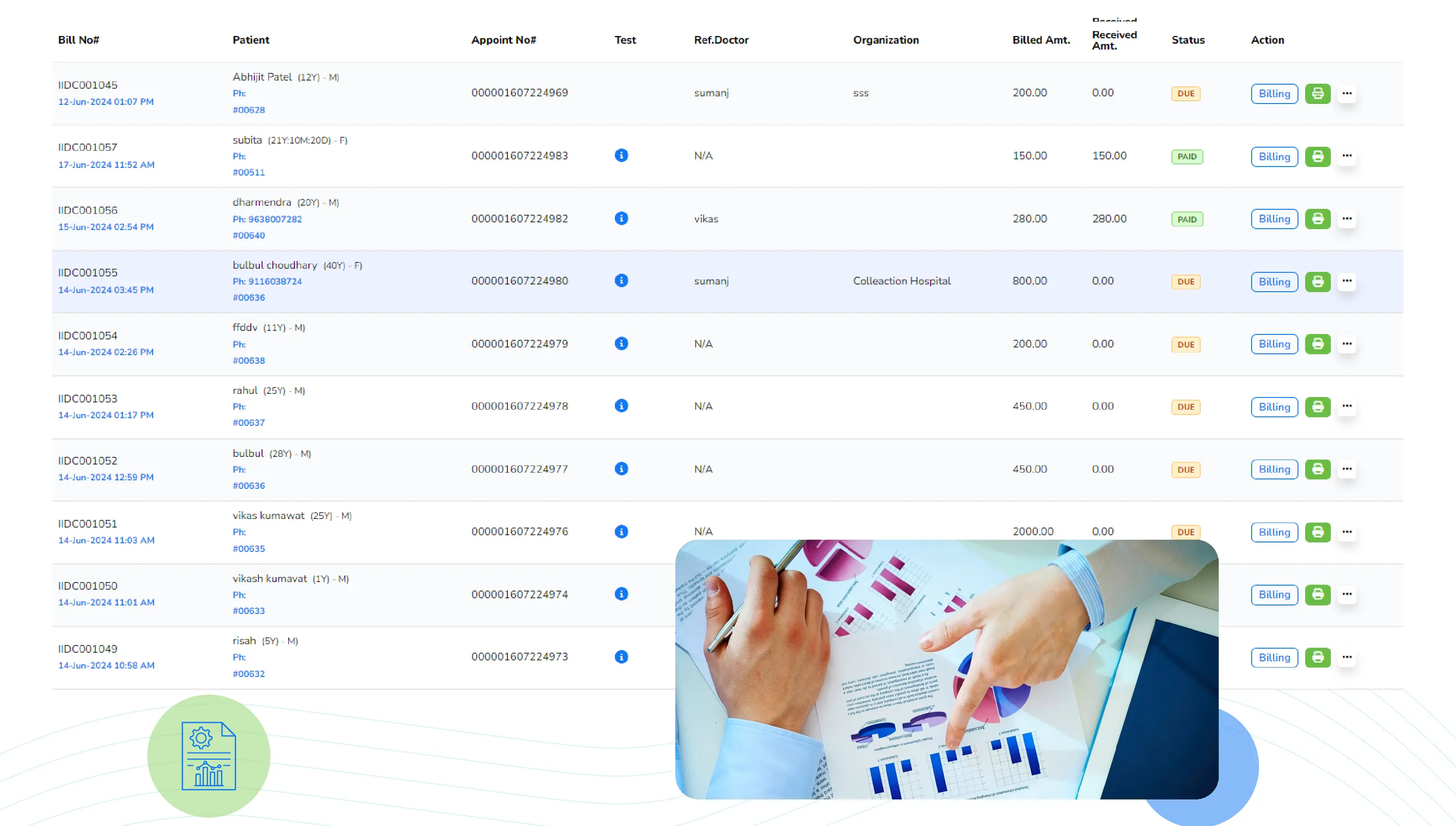The width and height of the screenshot is (1456, 826).
Task: Open more actions for bill IIDC001049
Action: tap(1347, 658)
